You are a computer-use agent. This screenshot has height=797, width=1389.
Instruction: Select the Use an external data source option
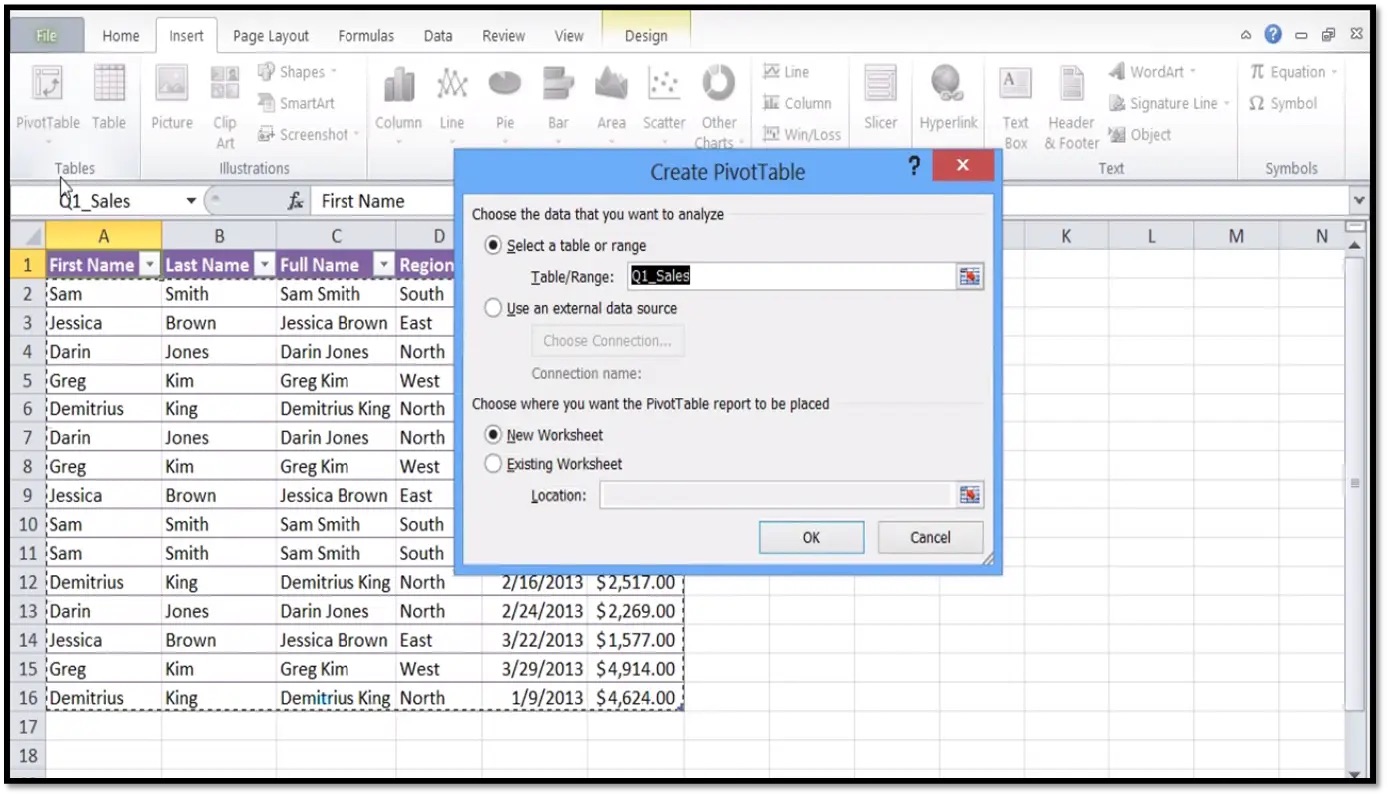(493, 308)
